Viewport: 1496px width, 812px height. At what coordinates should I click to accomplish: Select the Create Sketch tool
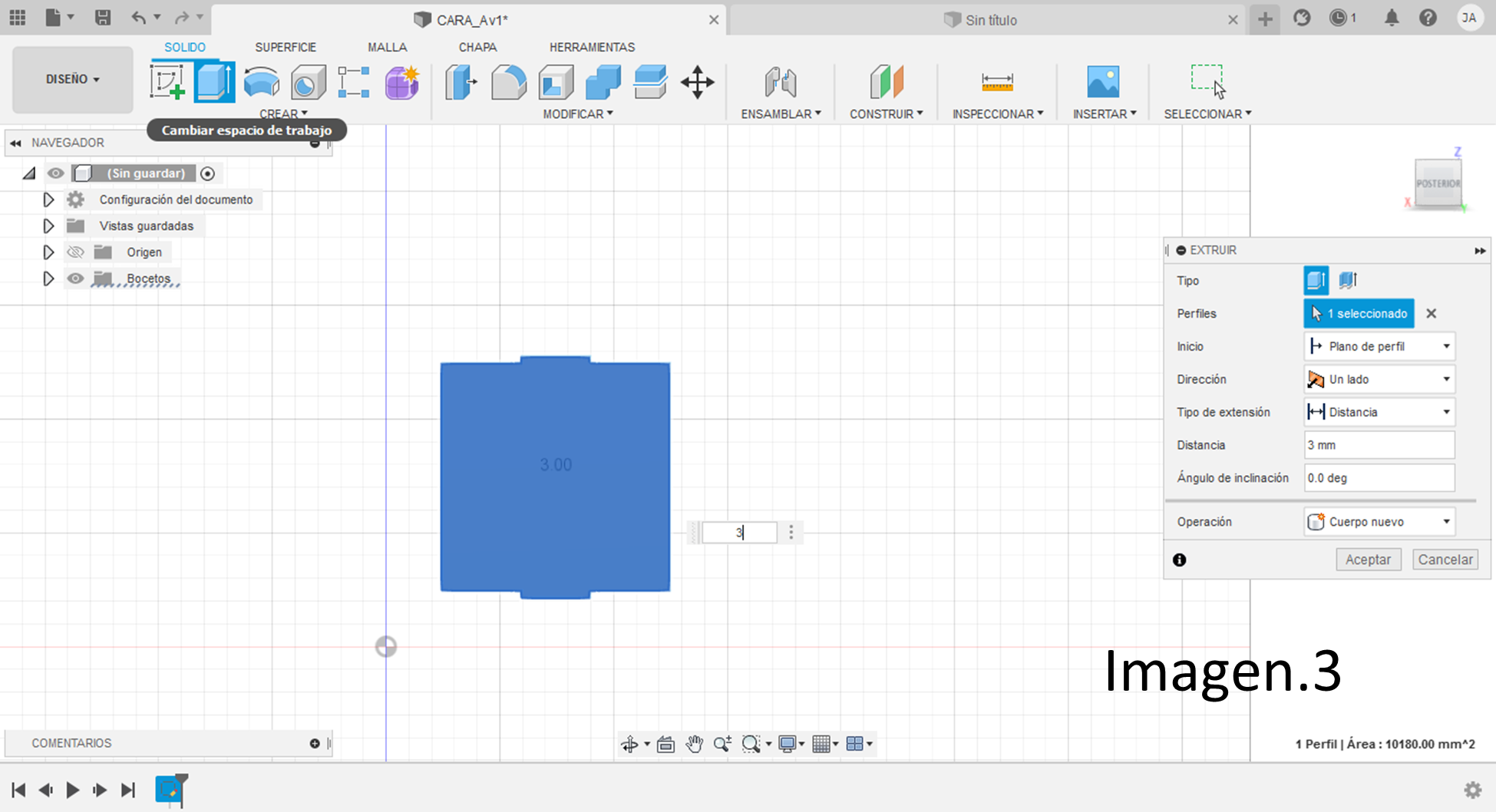click(x=167, y=81)
